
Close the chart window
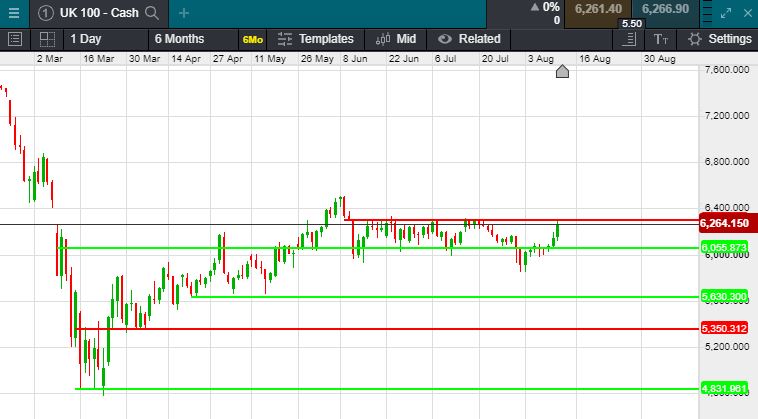tap(748, 13)
